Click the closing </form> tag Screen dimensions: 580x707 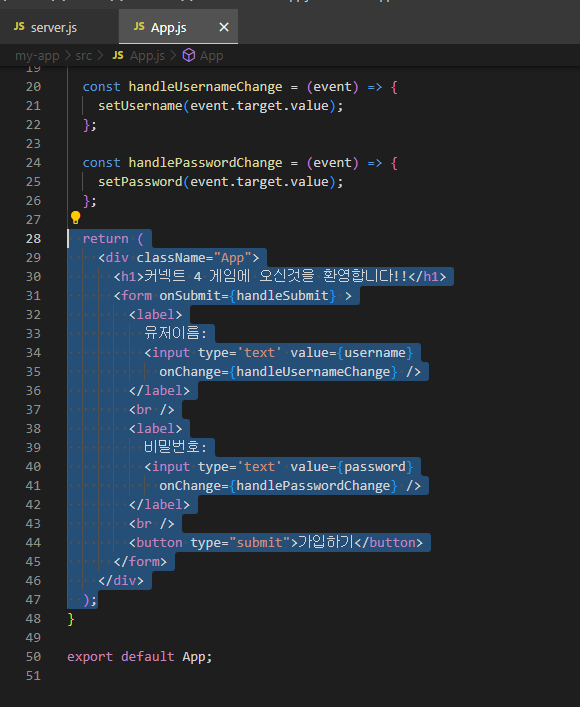140,561
